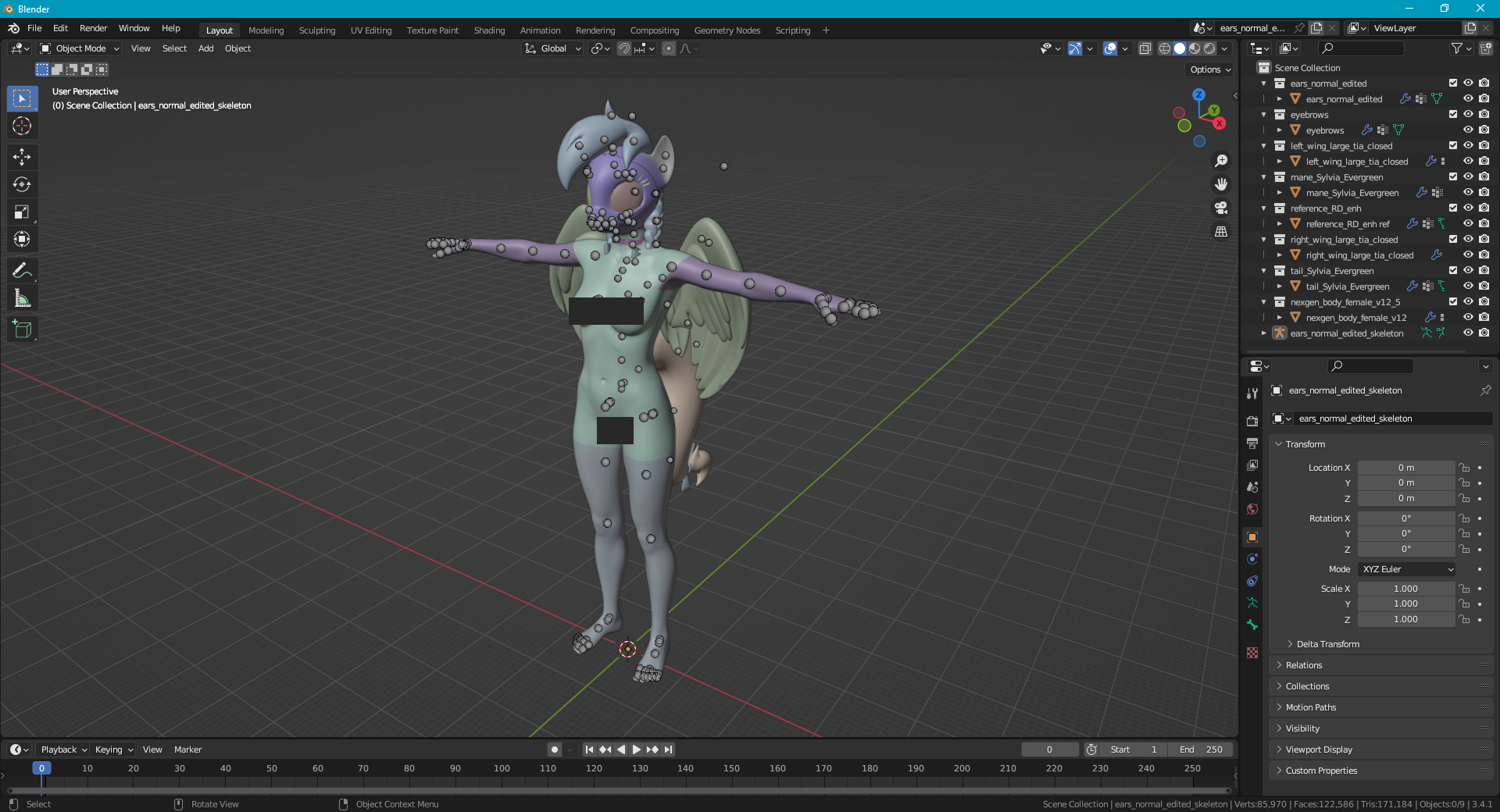Select the Transform tool

tap(22, 239)
